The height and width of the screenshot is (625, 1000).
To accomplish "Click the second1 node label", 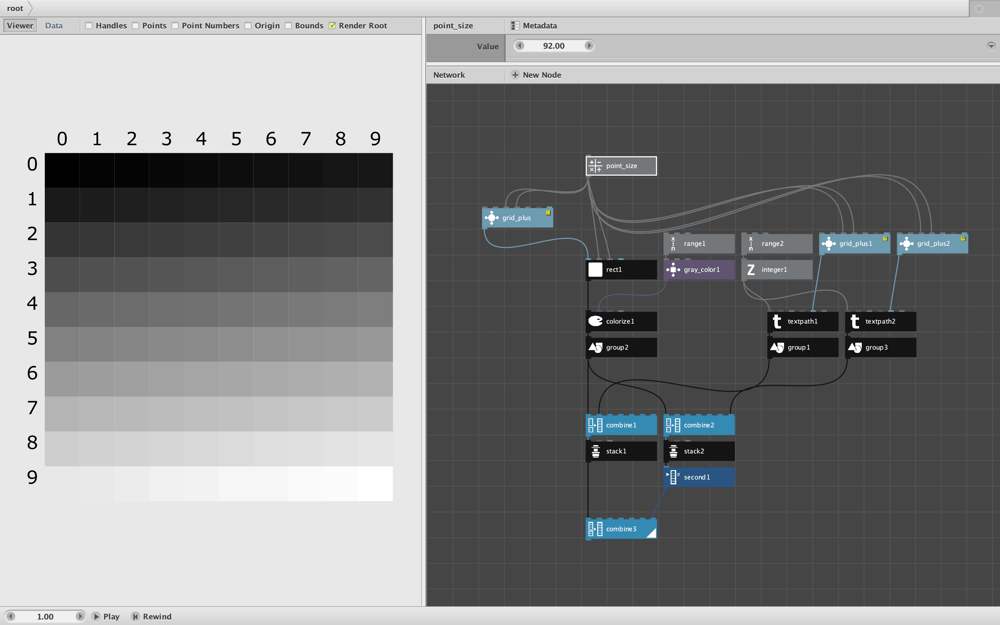I will point(696,477).
